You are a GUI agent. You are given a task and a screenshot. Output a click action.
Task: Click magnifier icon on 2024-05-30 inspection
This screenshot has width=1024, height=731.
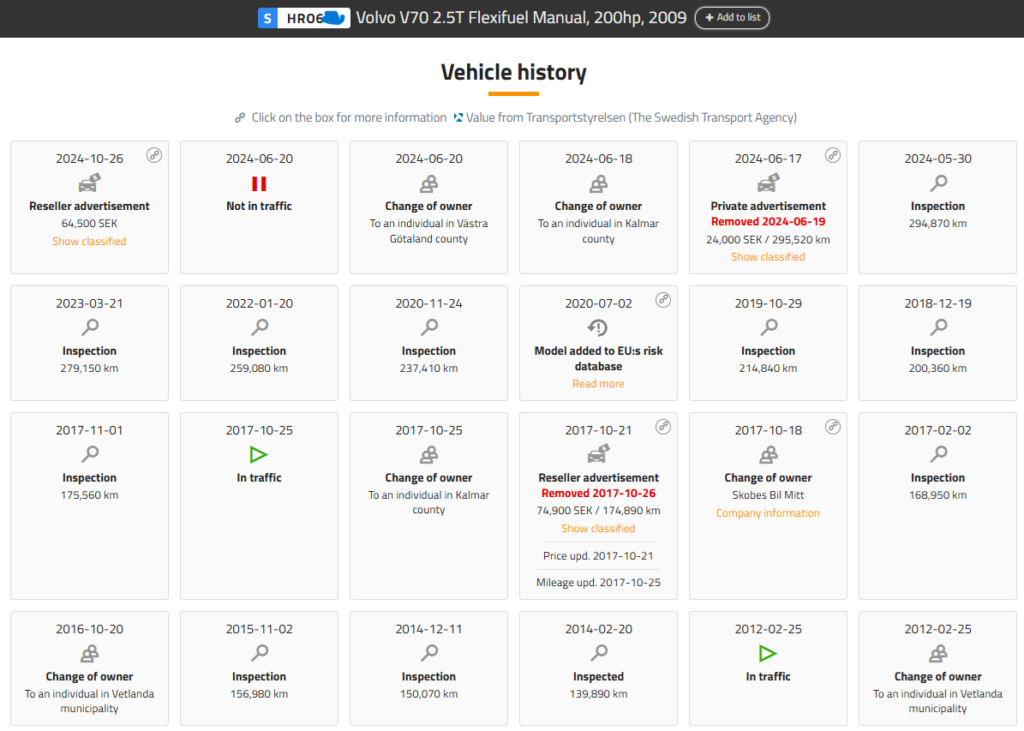(x=938, y=183)
